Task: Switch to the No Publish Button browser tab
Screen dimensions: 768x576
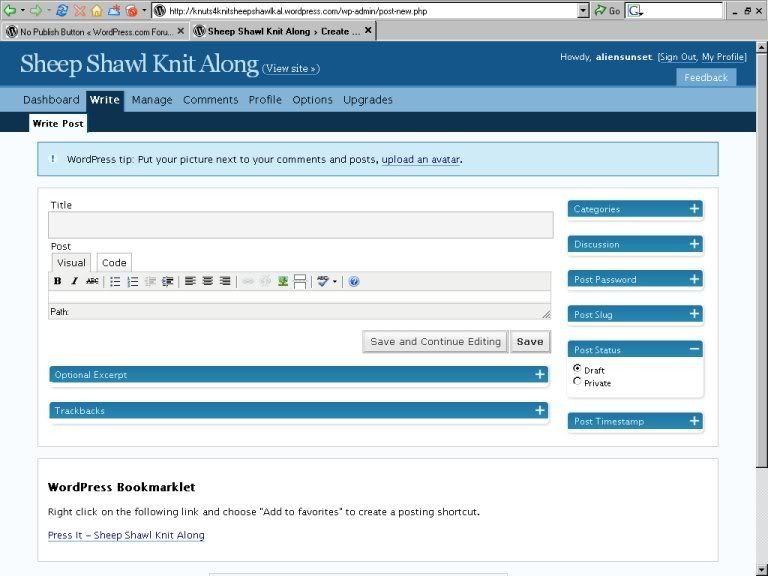Action: 95,31
